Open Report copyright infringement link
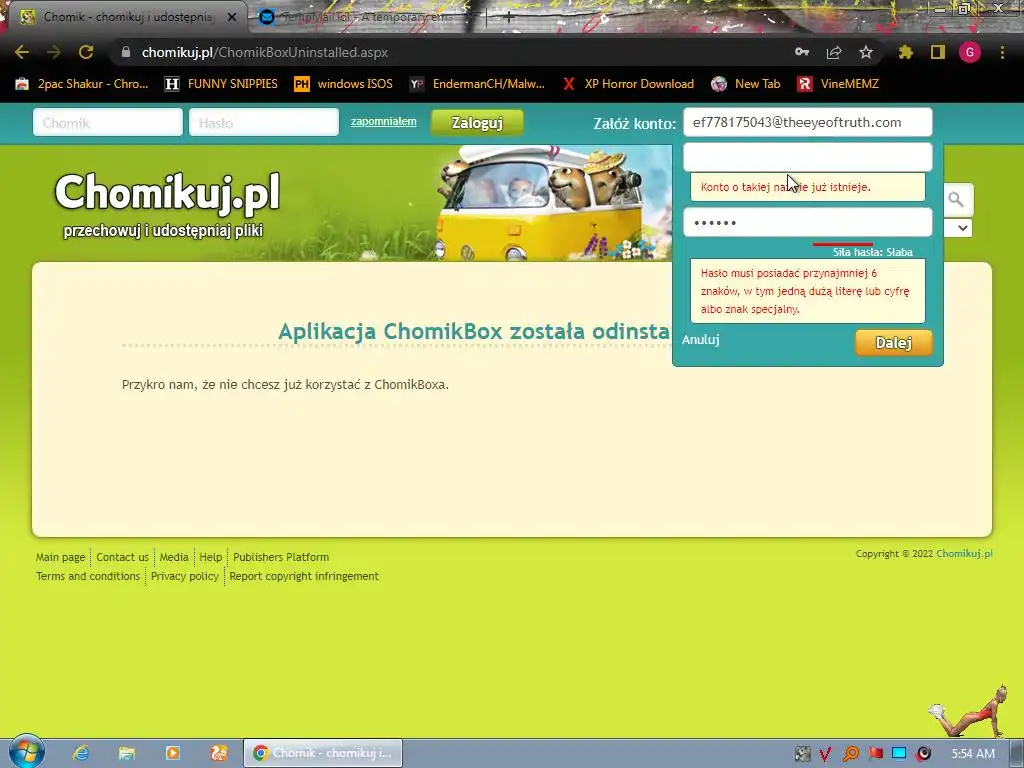The image size is (1024, 768). tap(304, 576)
